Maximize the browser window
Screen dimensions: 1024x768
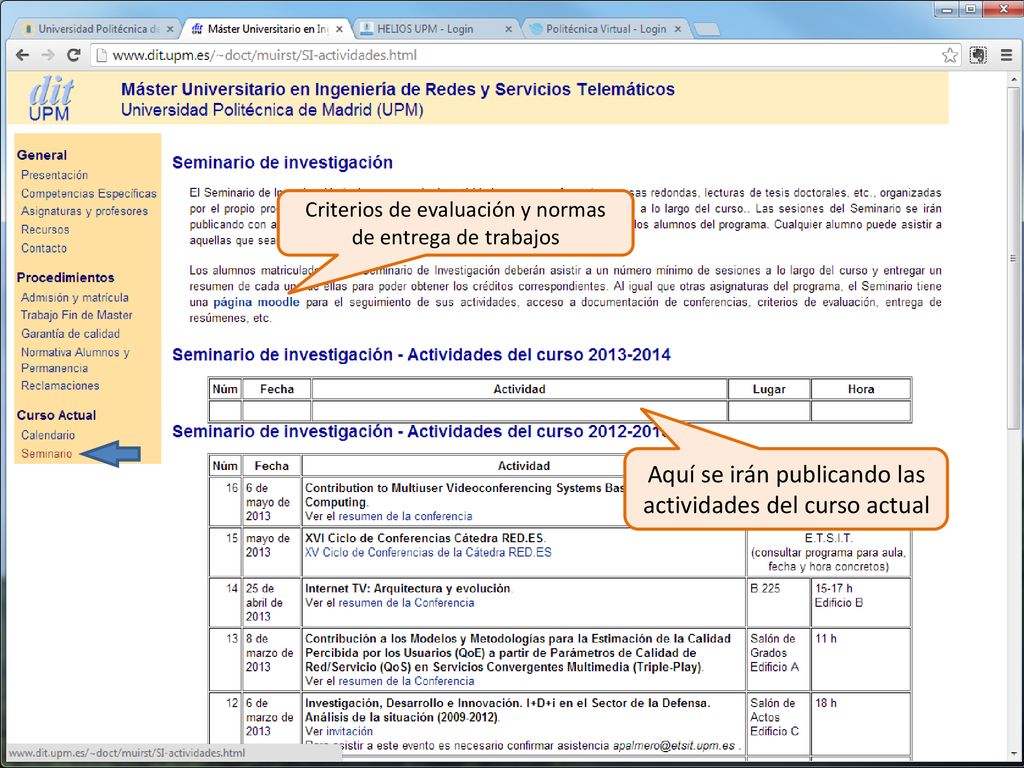click(971, 8)
